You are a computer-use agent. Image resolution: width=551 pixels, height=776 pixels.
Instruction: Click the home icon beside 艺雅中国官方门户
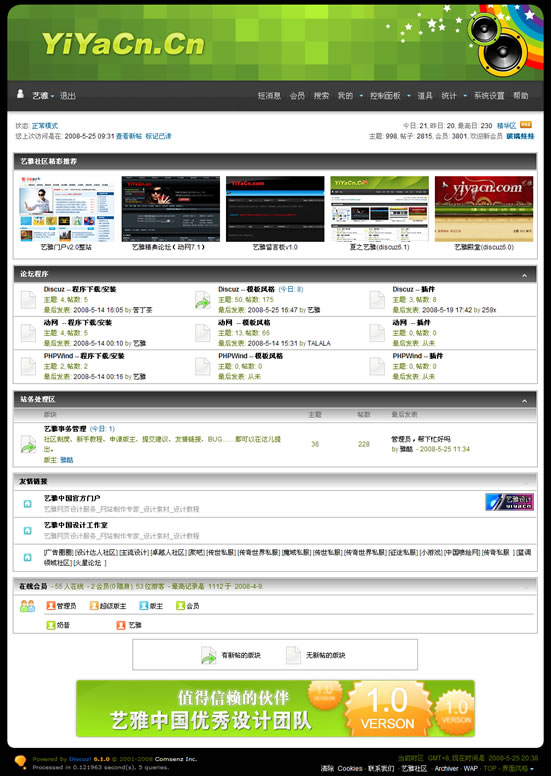[28, 504]
